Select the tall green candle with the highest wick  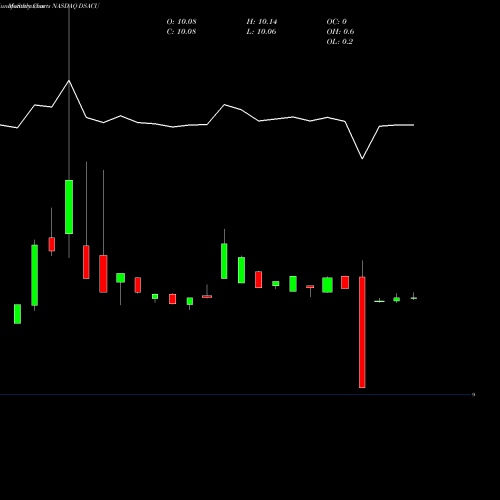69,207
